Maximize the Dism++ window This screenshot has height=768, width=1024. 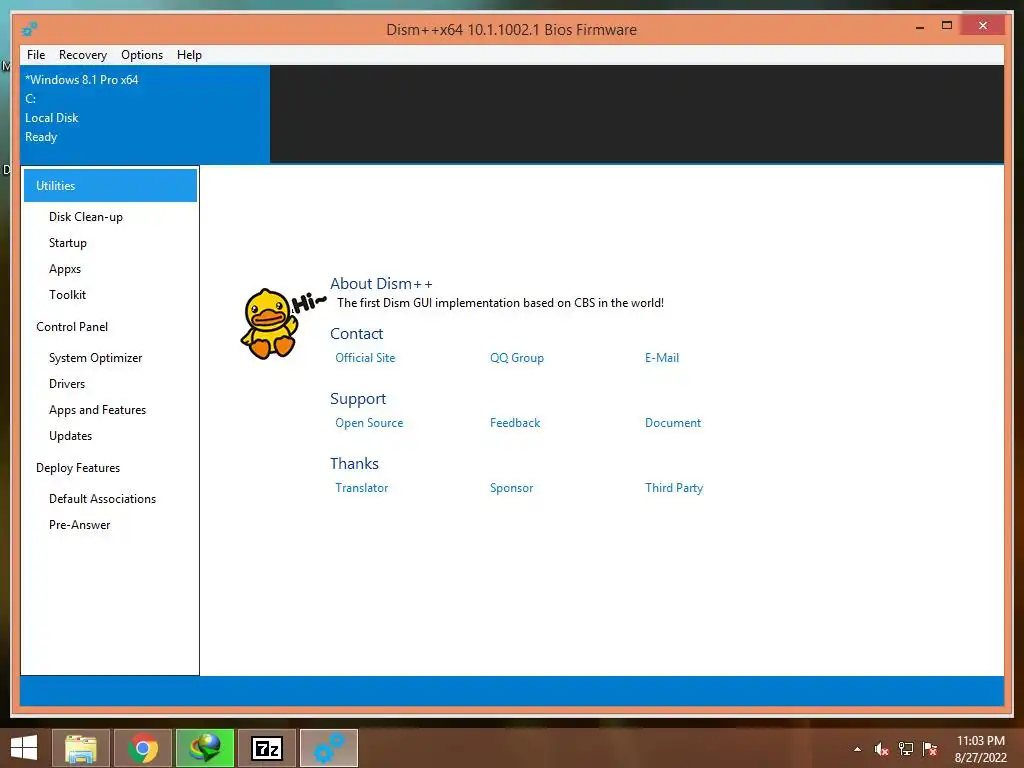pyautogui.click(x=947, y=25)
